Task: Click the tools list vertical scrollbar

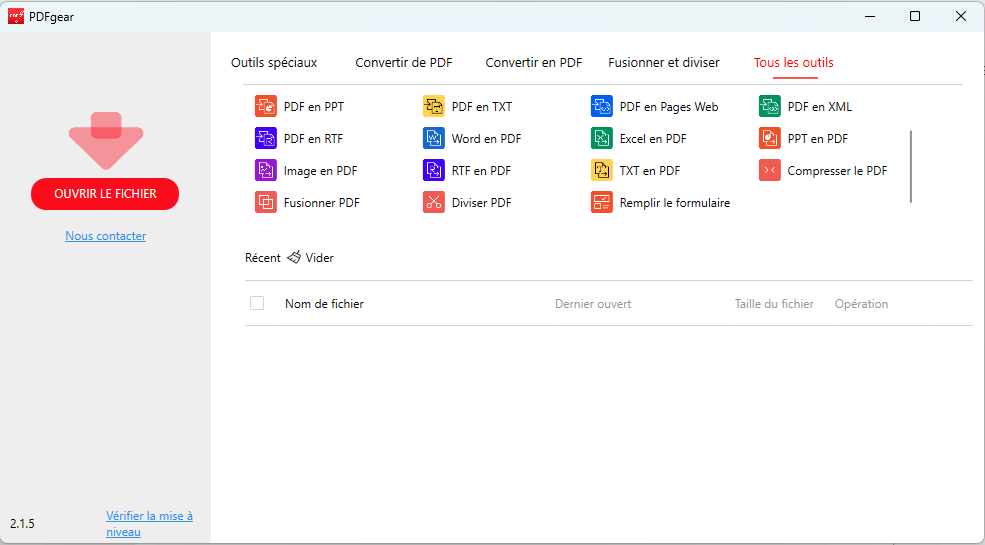Action: coord(910,166)
